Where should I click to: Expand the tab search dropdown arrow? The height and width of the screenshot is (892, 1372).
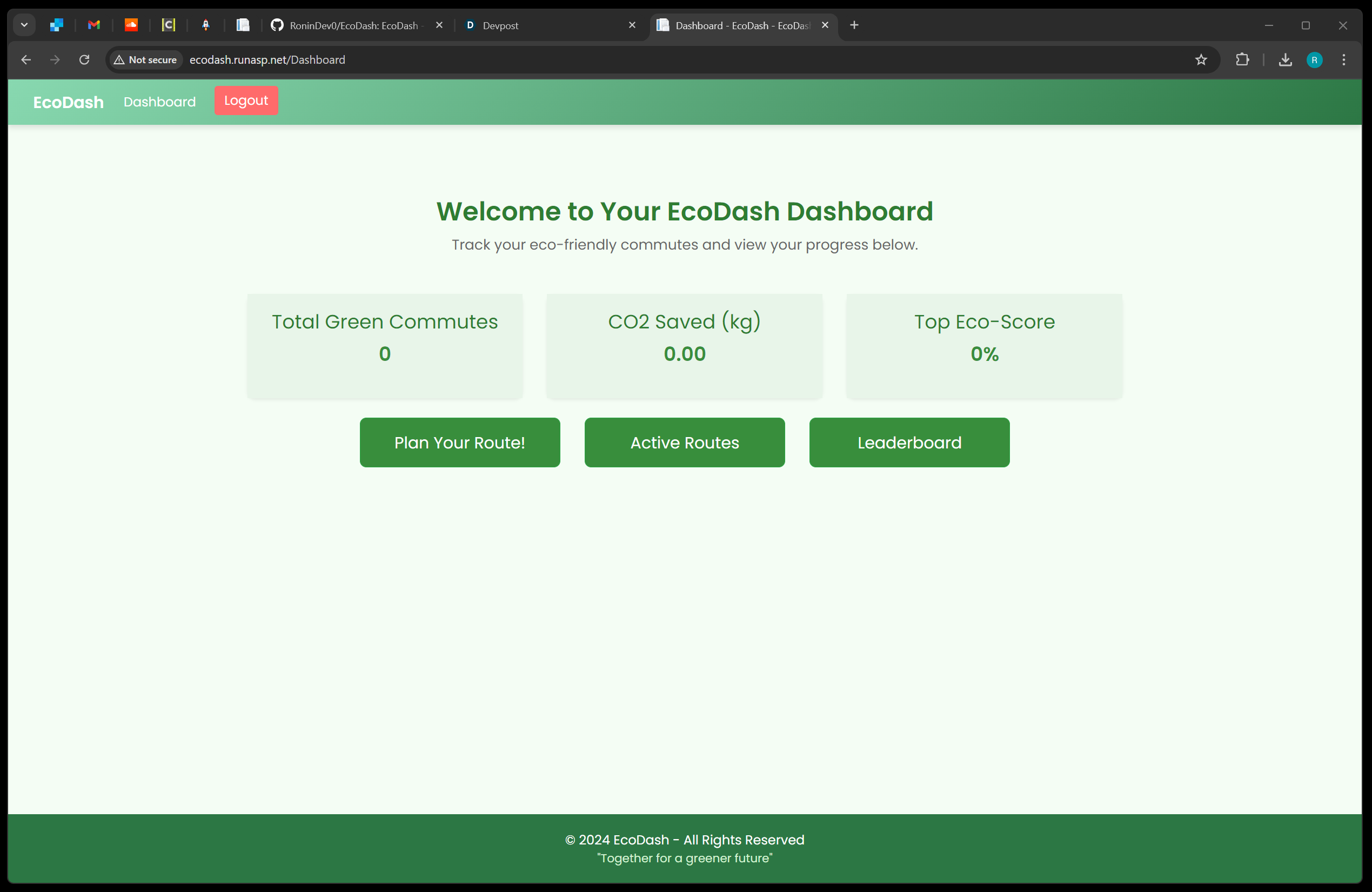24,25
